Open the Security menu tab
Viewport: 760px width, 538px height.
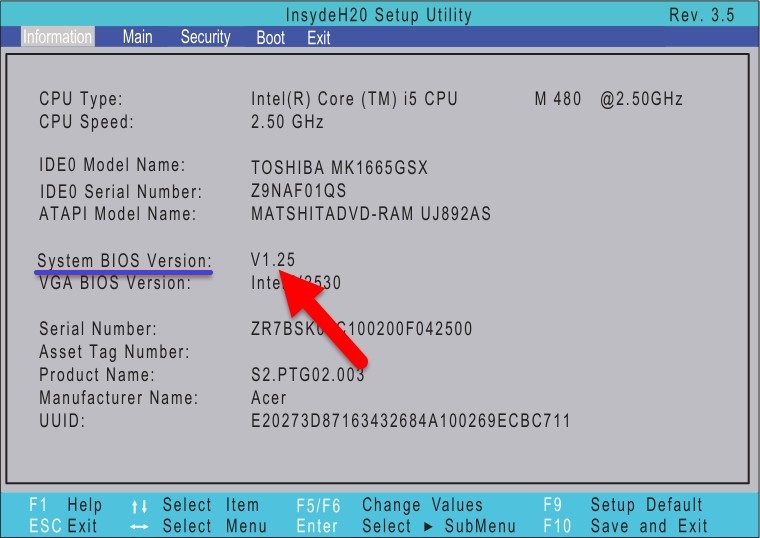click(205, 37)
